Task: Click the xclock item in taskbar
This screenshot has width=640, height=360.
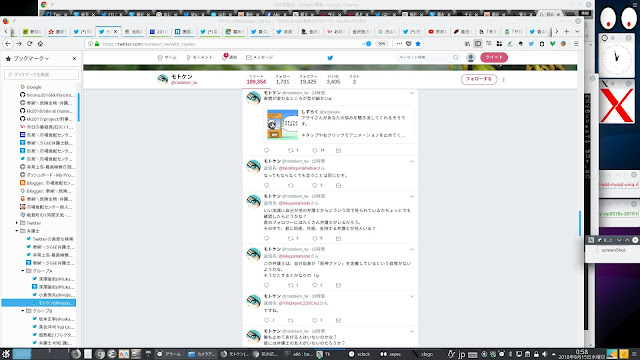Action: pyautogui.click(x=359, y=354)
